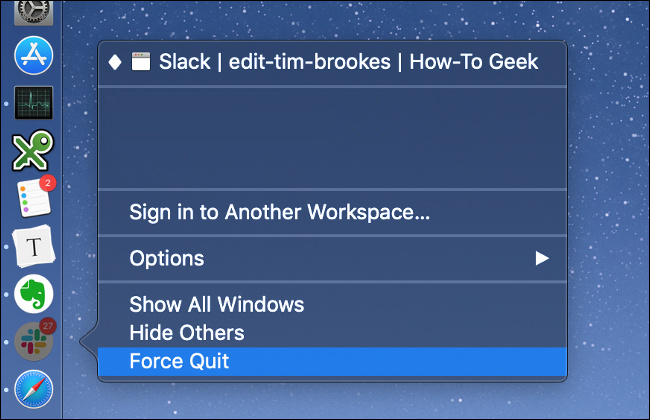This screenshot has height=420, width=650.
Task: Launch Activity Monitor from the dock
Action: (32, 103)
